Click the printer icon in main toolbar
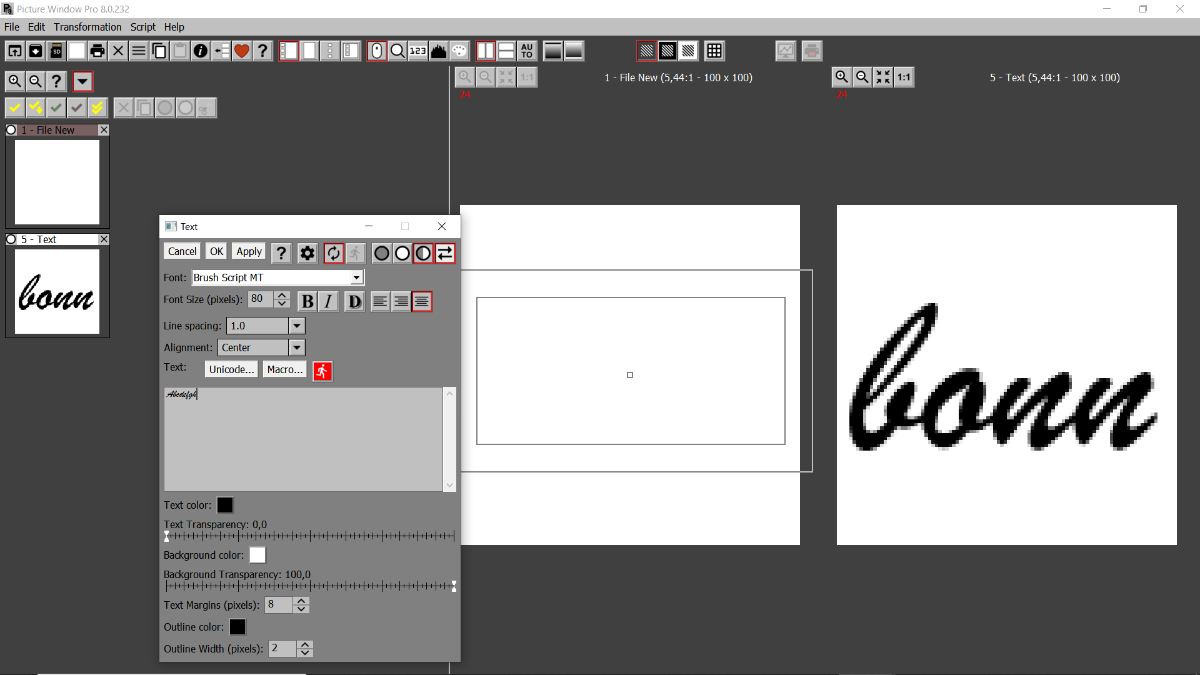The height and width of the screenshot is (675, 1200). [97, 51]
